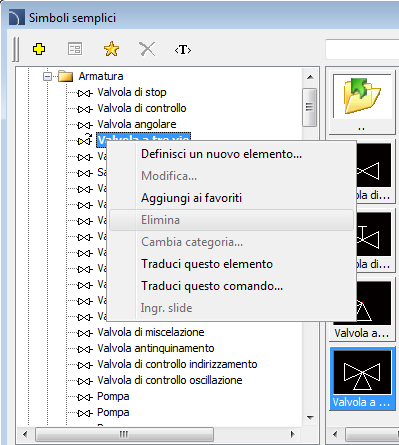The image size is (399, 445).
Task: Click icon beside Valvola di controllo oscillazione
Action: pyautogui.click(x=85, y=381)
